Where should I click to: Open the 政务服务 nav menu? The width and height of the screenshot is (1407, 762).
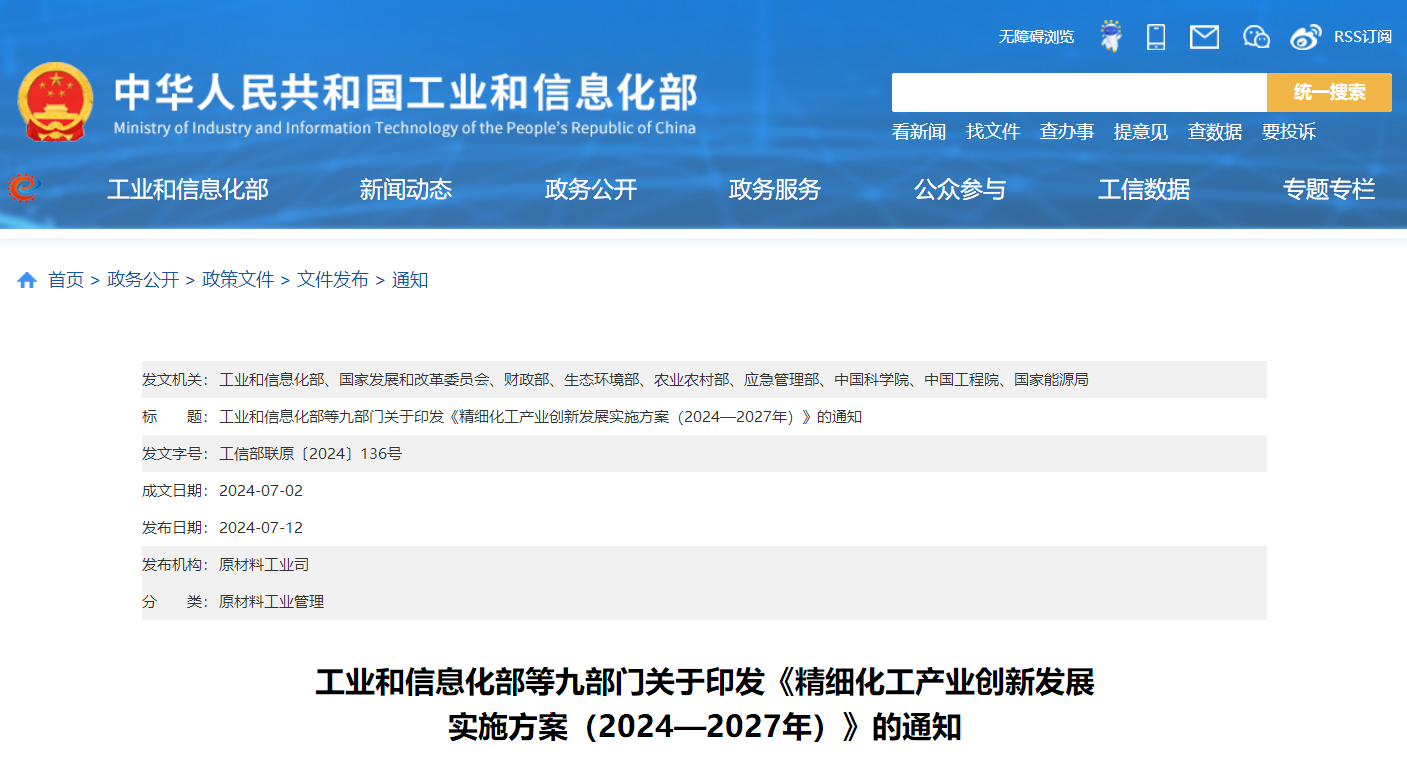coord(775,189)
